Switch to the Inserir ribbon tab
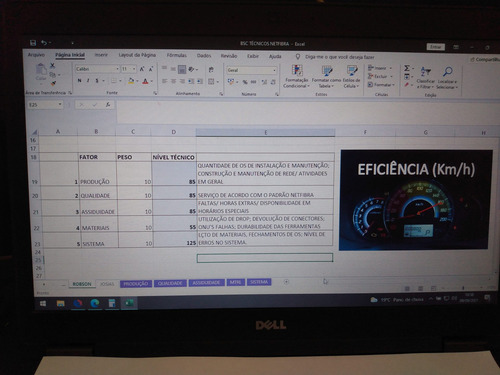 pos(101,55)
